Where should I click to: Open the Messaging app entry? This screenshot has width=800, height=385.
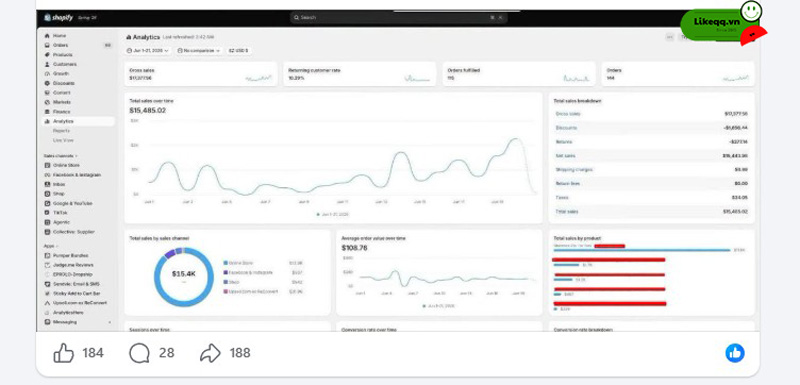[x=65, y=322]
